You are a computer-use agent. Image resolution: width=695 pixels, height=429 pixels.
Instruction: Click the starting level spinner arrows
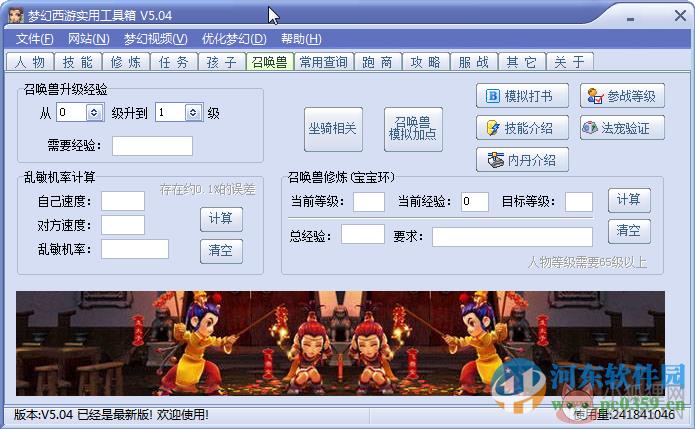coord(94,113)
